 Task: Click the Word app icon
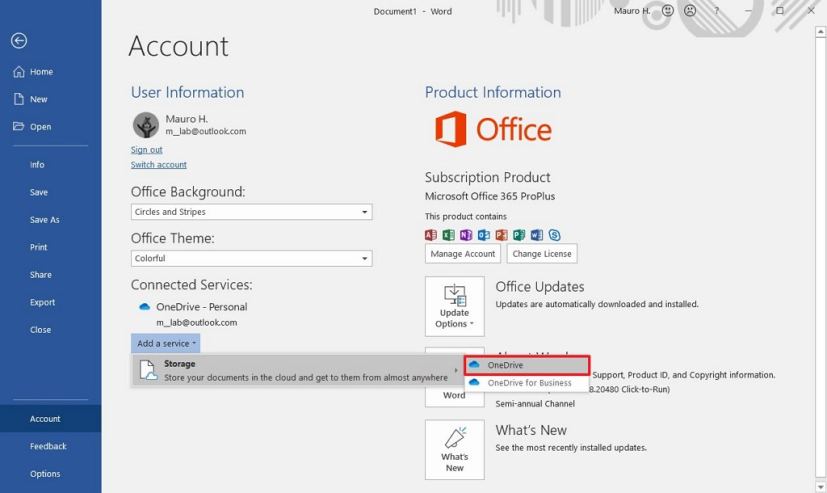click(x=536, y=235)
